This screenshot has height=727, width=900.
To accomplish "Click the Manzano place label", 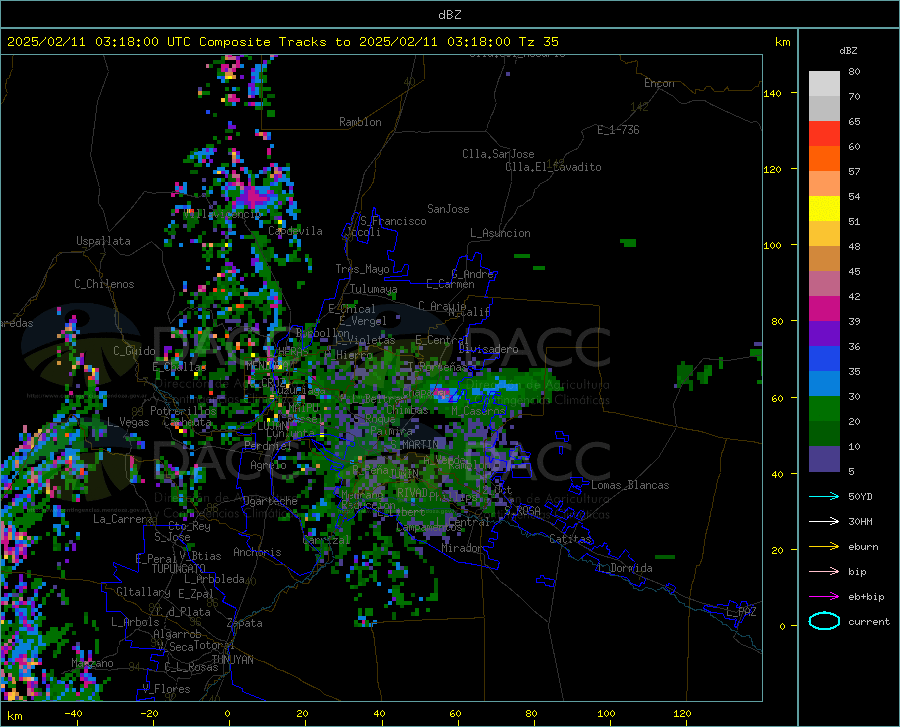I will (92, 663).
